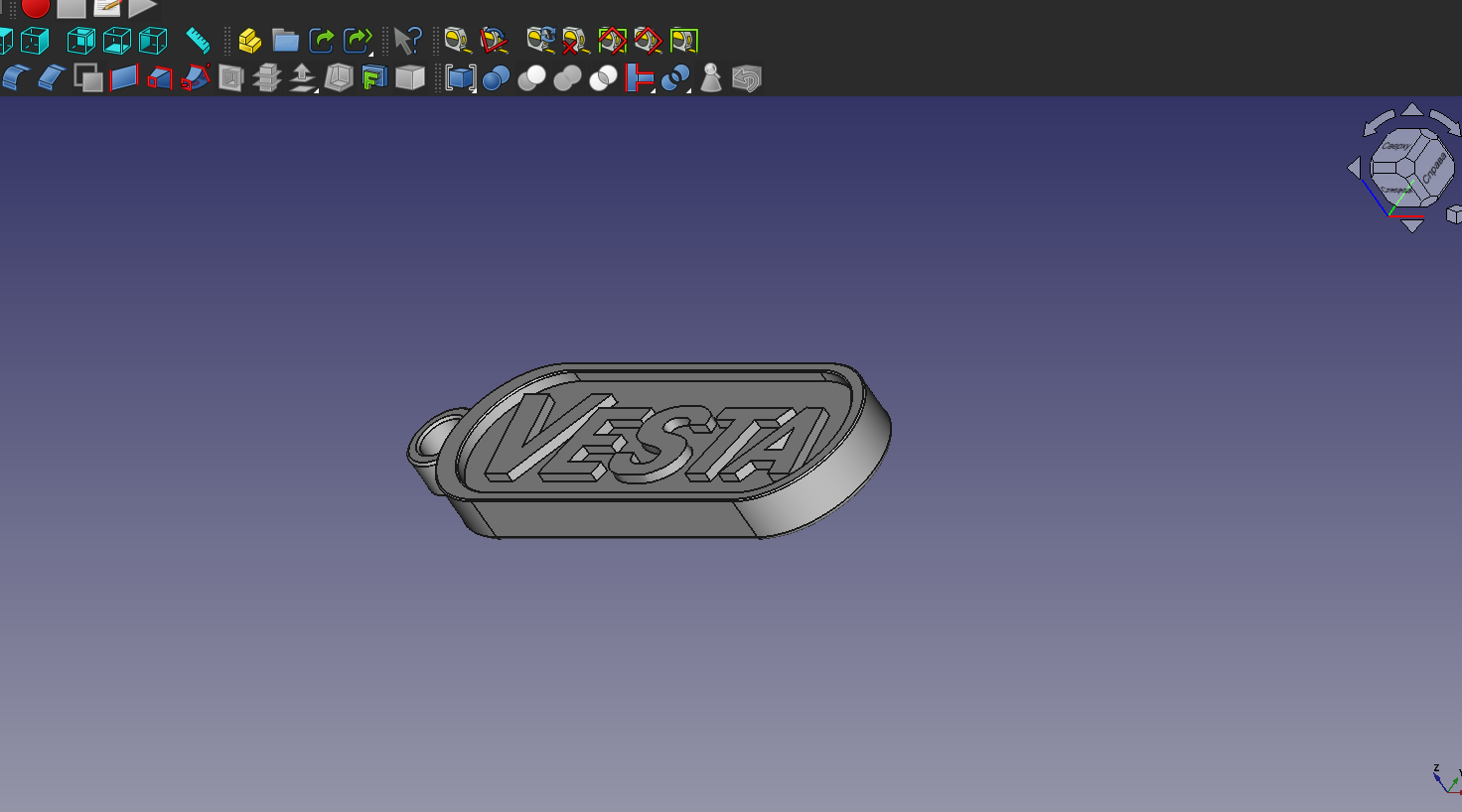Activate the What's This help cursor
Screen dimensions: 1462x812
coord(407,41)
